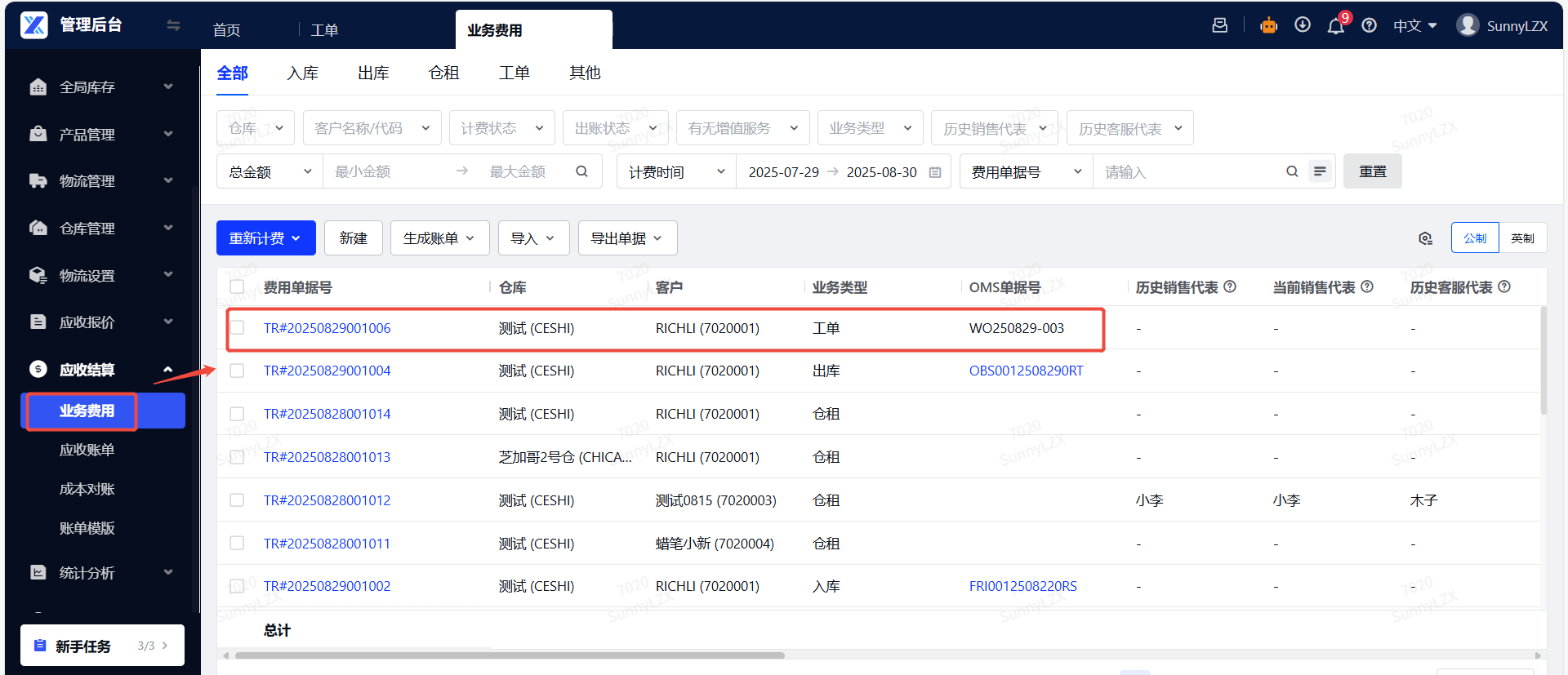
Task: Toggle the select-all checkbox in table header
Action: click(237, 286)
